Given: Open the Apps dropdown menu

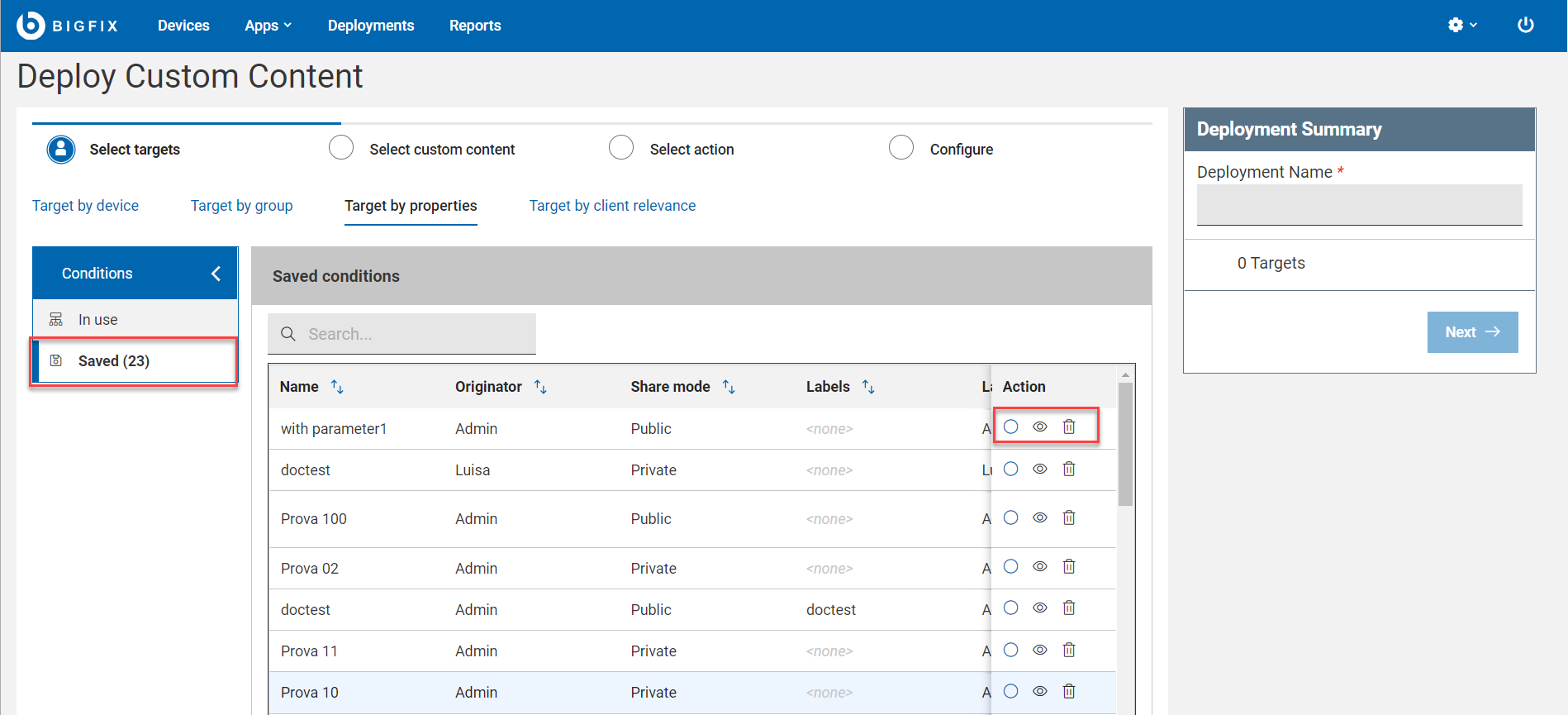Looking at the screenshot, I should (268, 26).
